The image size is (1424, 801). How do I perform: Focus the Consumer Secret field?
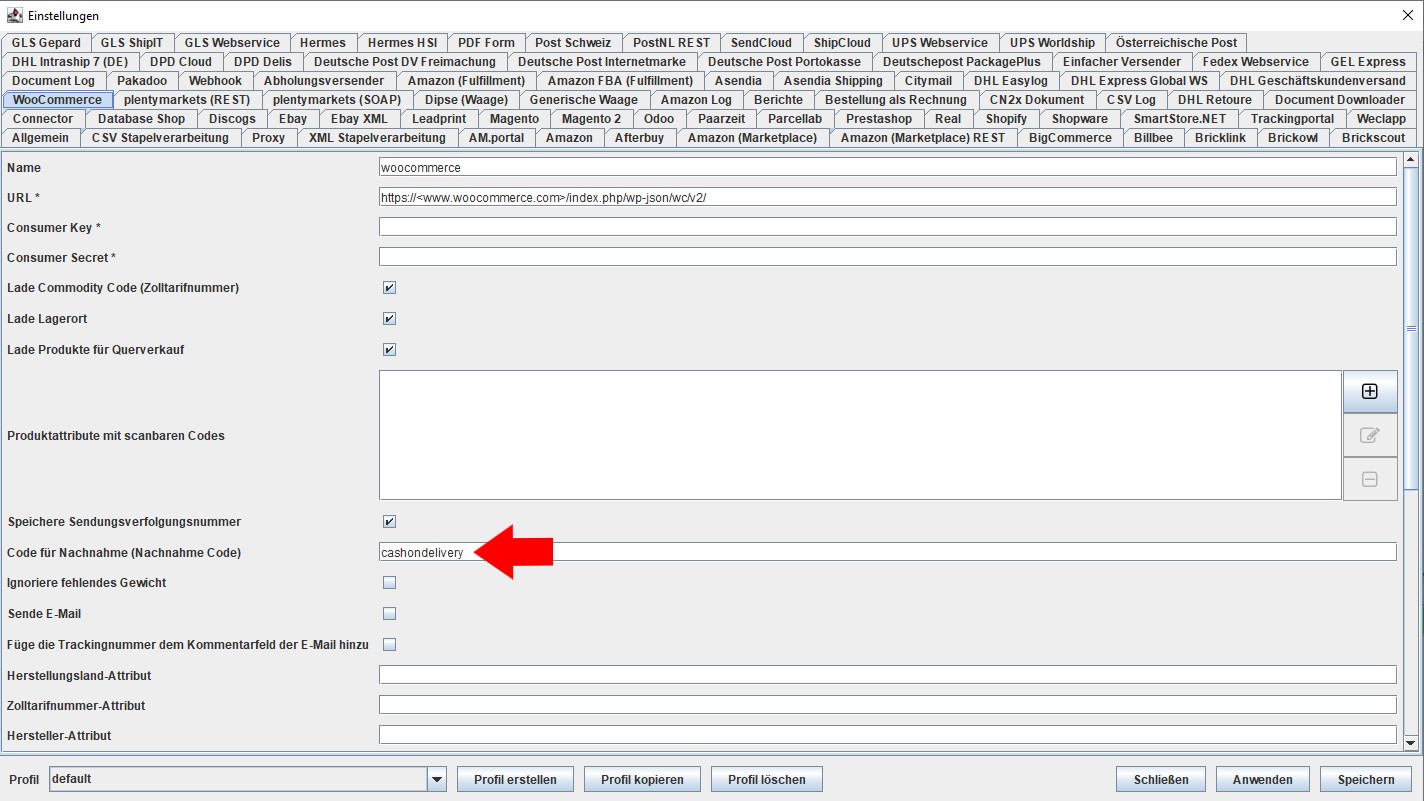click(887, 257)
